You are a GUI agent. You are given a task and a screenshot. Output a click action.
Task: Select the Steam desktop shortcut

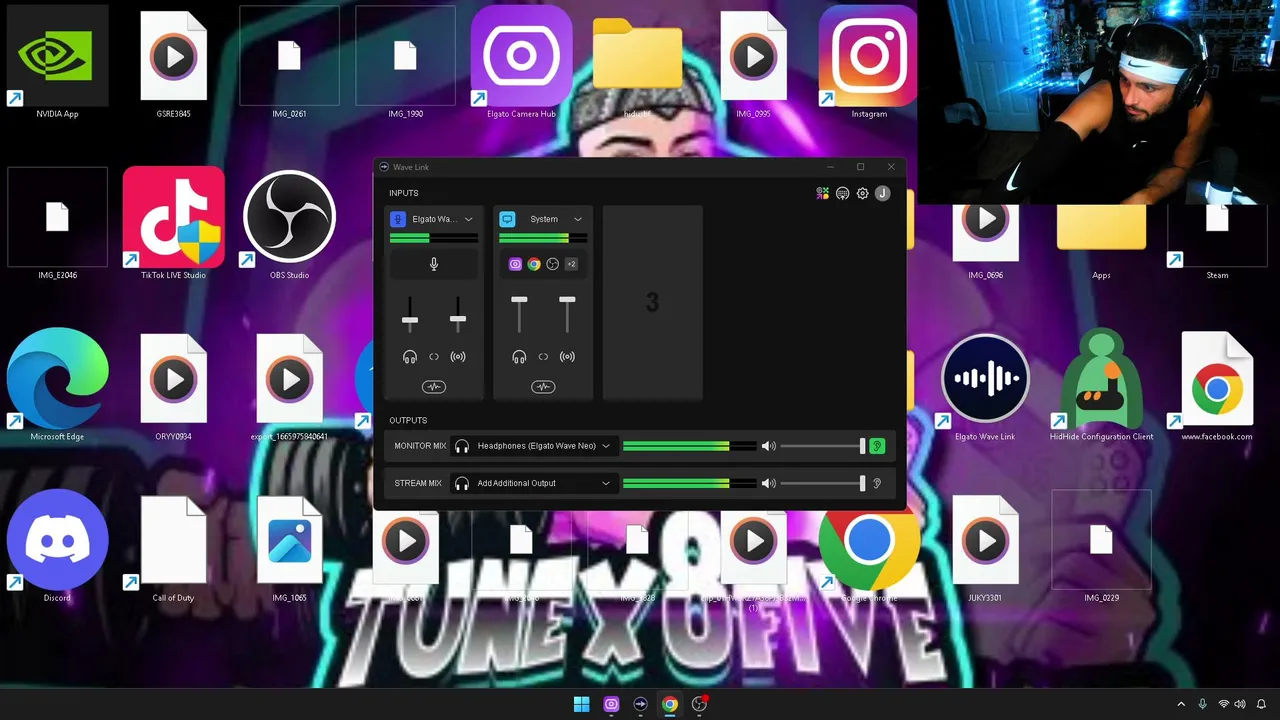[1217, 240]
